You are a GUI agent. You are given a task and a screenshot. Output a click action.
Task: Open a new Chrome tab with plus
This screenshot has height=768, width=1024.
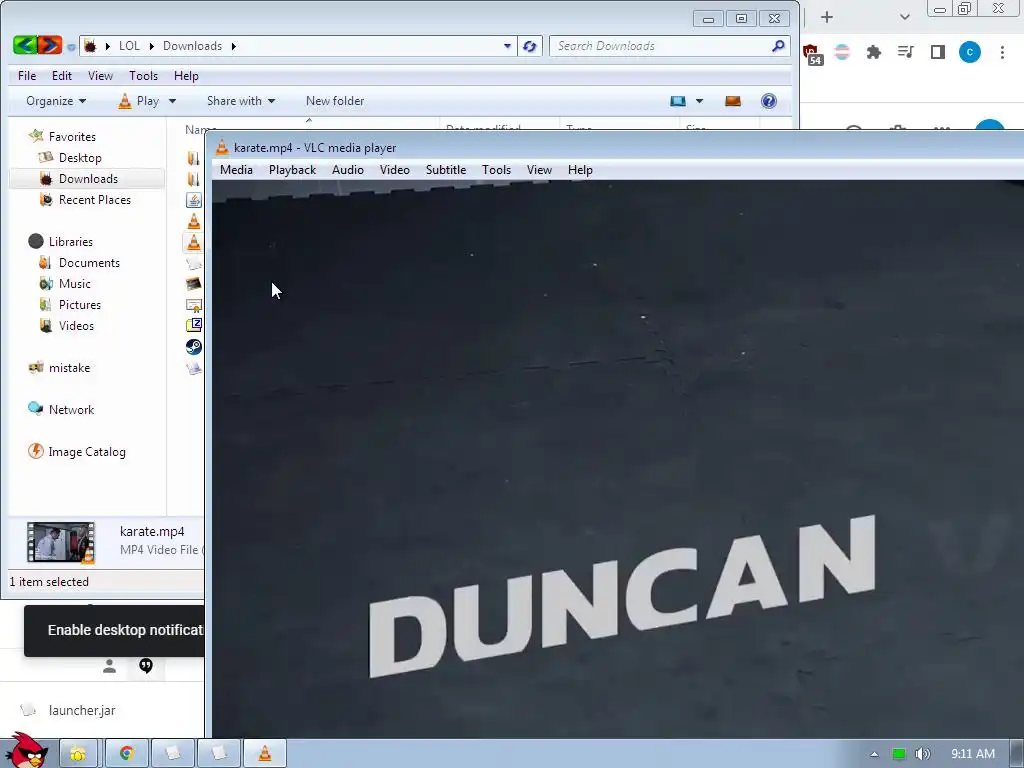pyautogui.click(x=827, y=17)
